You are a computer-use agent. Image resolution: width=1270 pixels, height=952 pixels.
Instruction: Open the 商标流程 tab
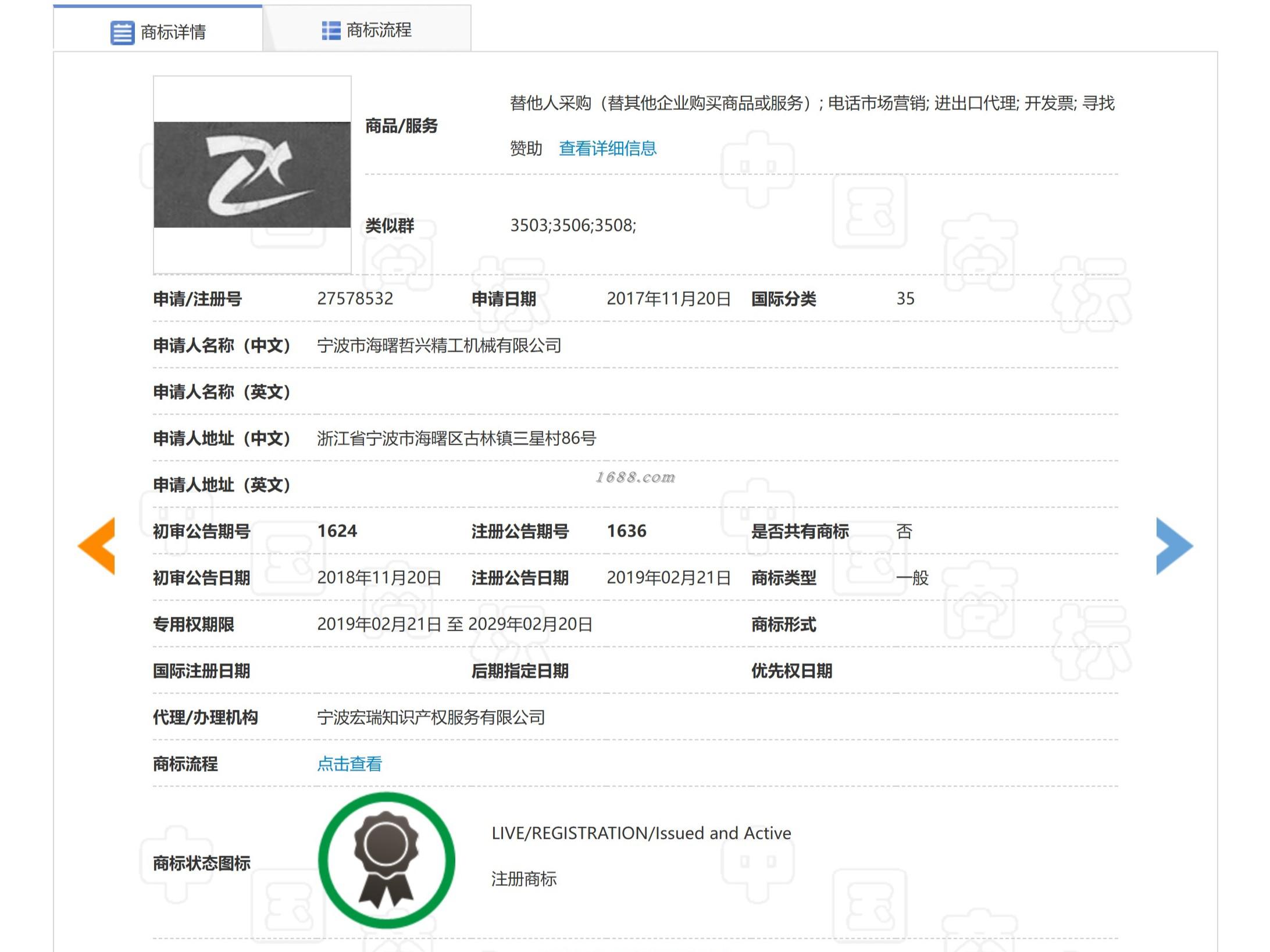(367, 28)
